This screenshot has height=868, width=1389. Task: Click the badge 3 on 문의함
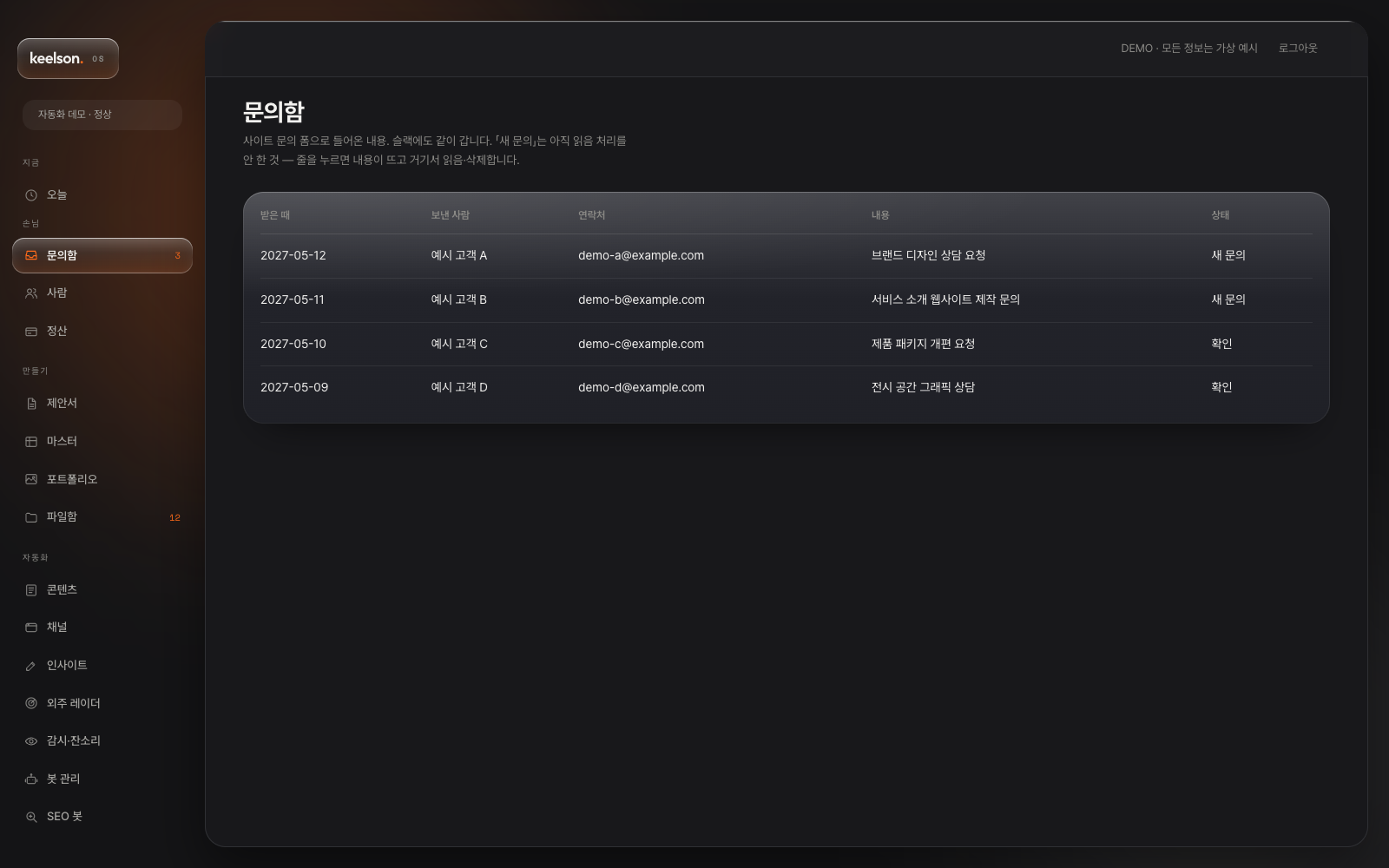pyautogui.click(x=177, y=256)
